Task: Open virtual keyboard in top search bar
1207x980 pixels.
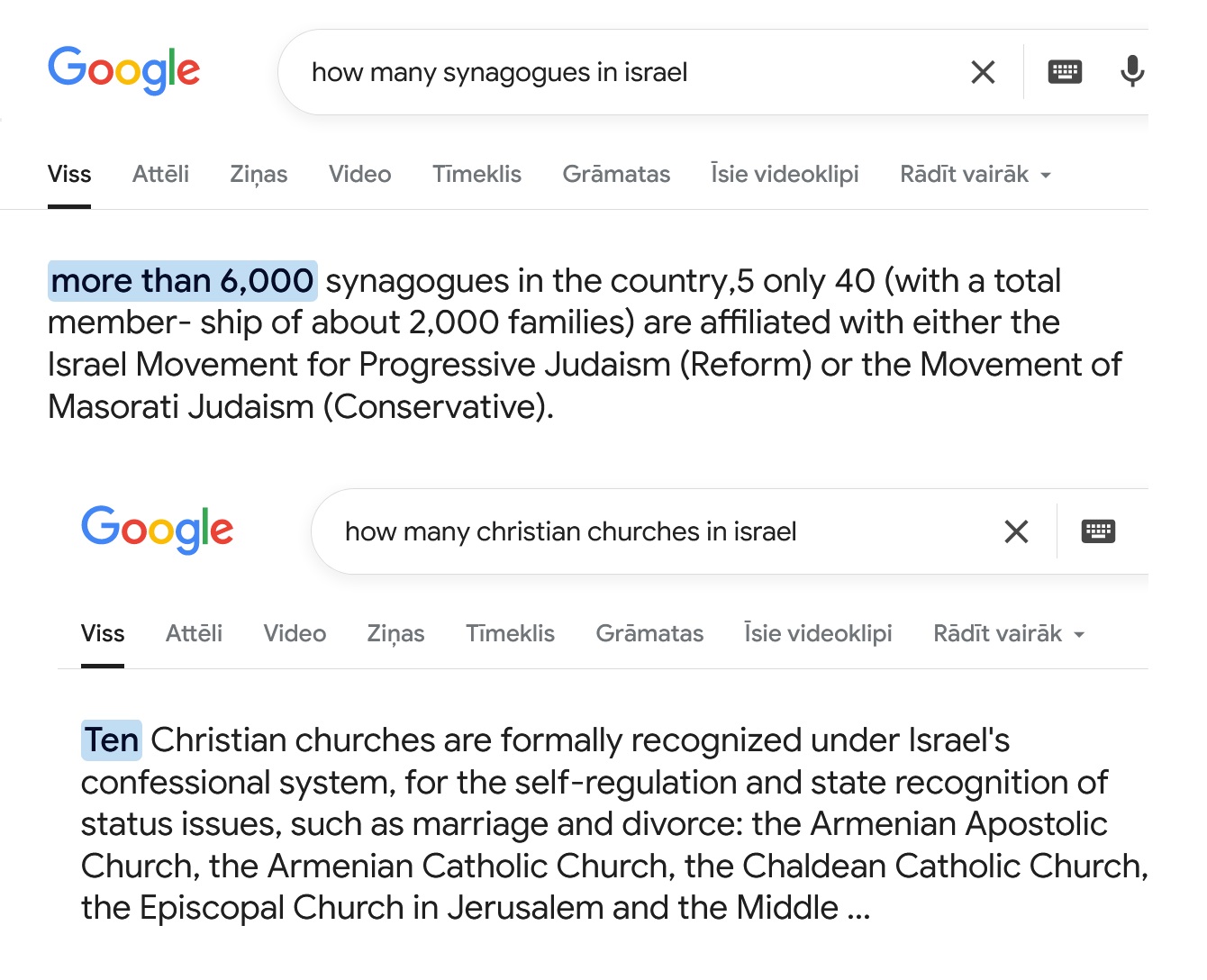Action: 1065,72
